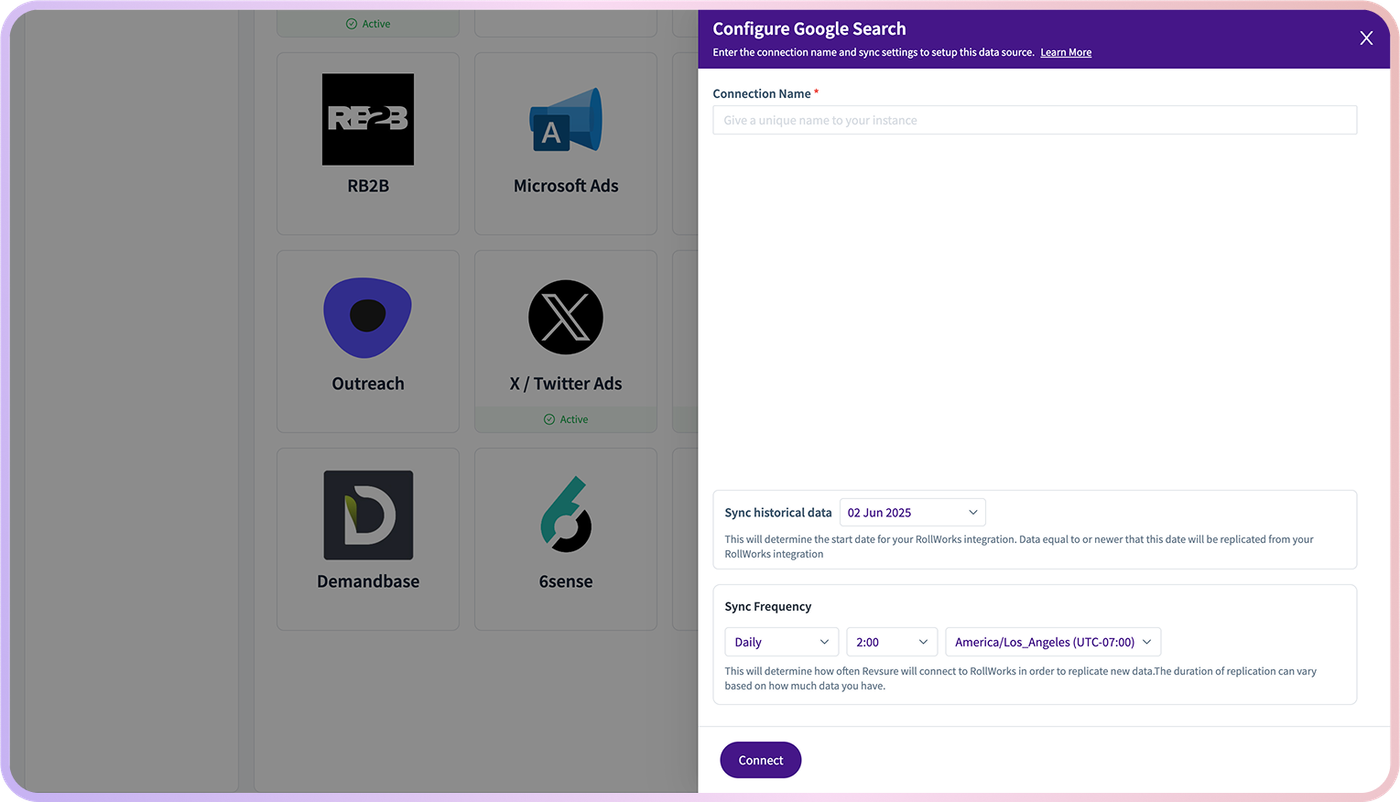Open the Learn More link
This screenshot has height=802, width=1400.
coord(1066,52)
